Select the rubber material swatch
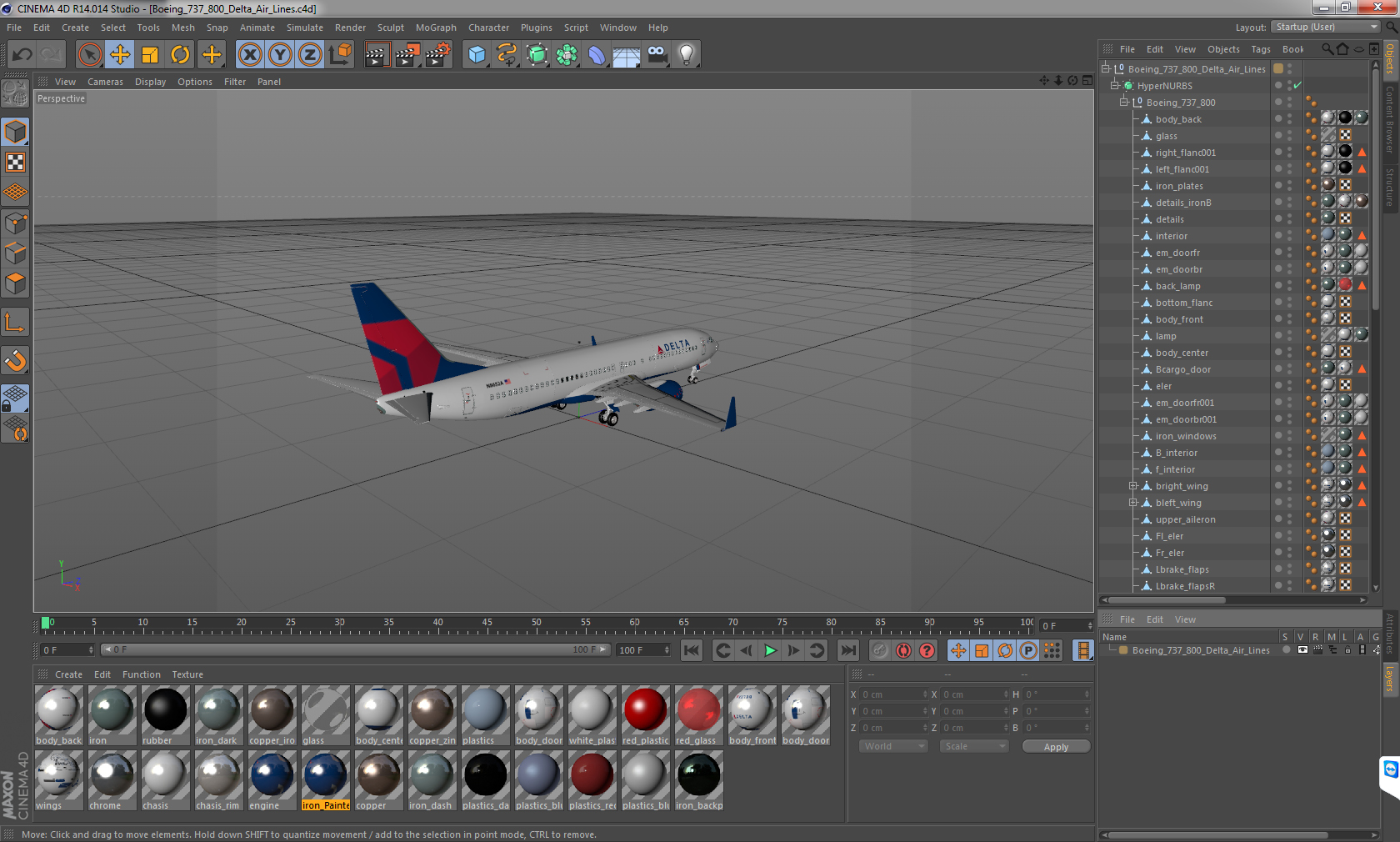The image size is (1400, 842). coord(165,714)
